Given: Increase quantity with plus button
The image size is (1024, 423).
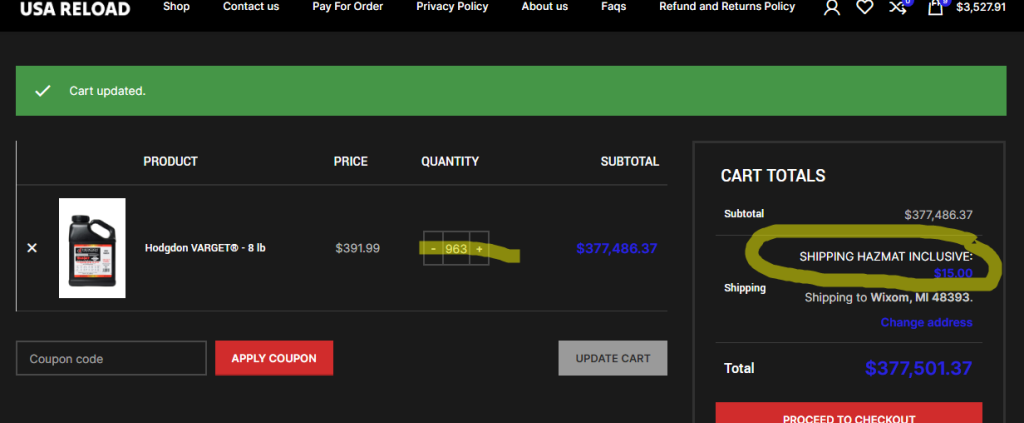Looking at the screenshot, I should coord(479,248).
